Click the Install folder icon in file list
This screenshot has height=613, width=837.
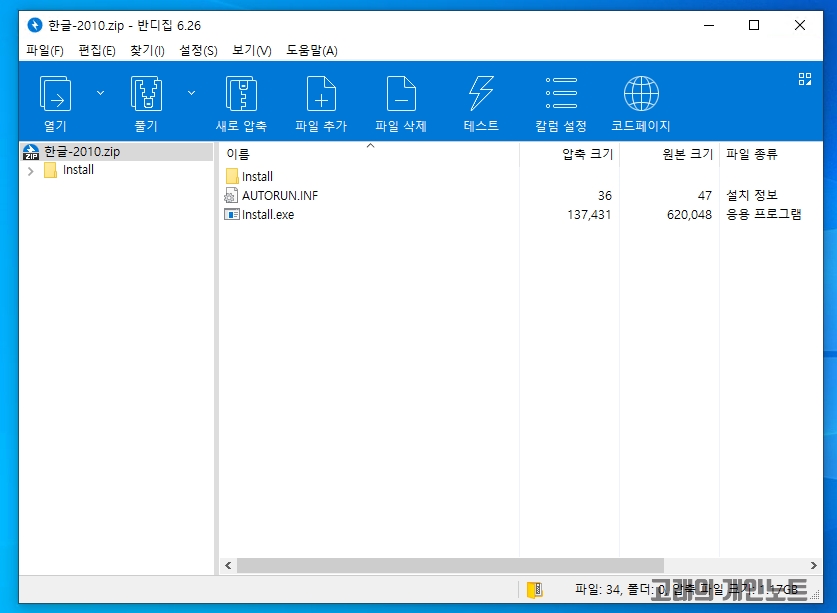point(232,176)
